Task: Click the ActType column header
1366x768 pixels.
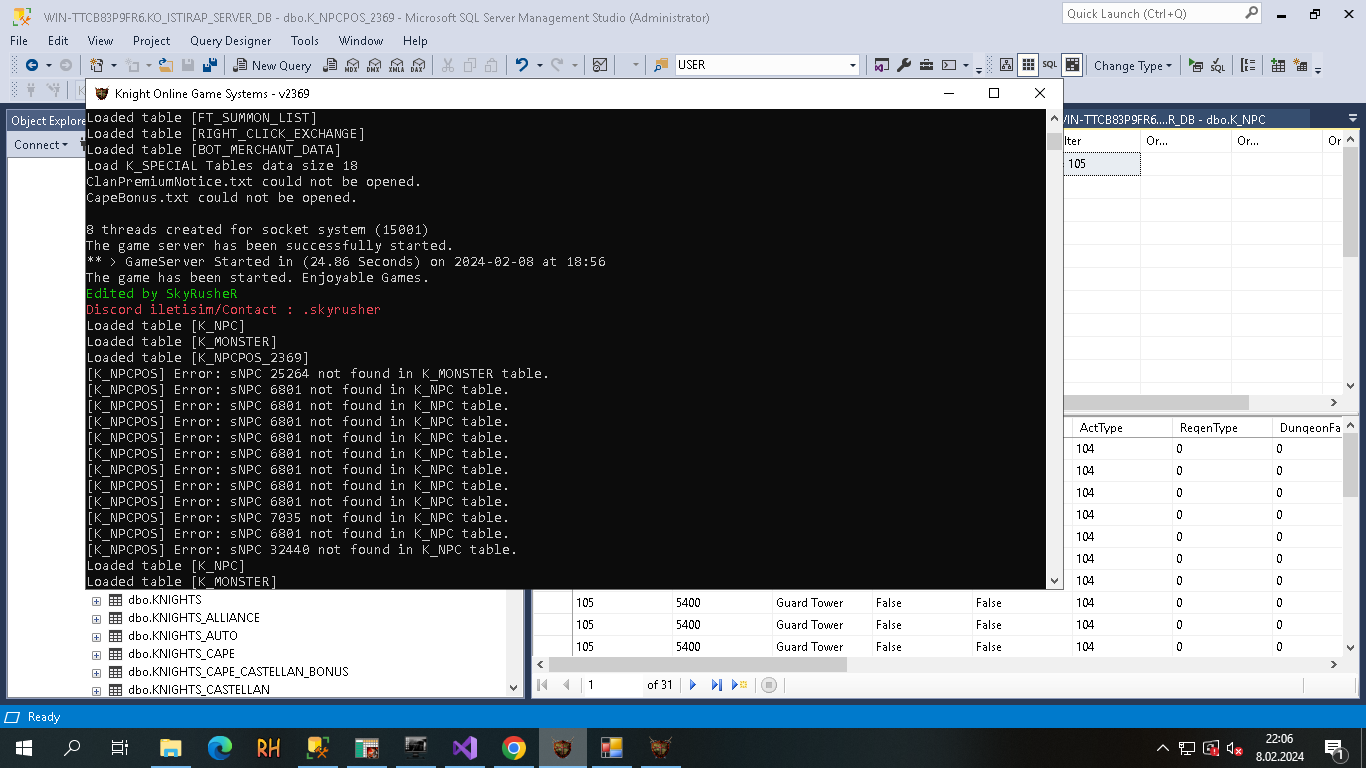Action: (x=1121, y=428)
